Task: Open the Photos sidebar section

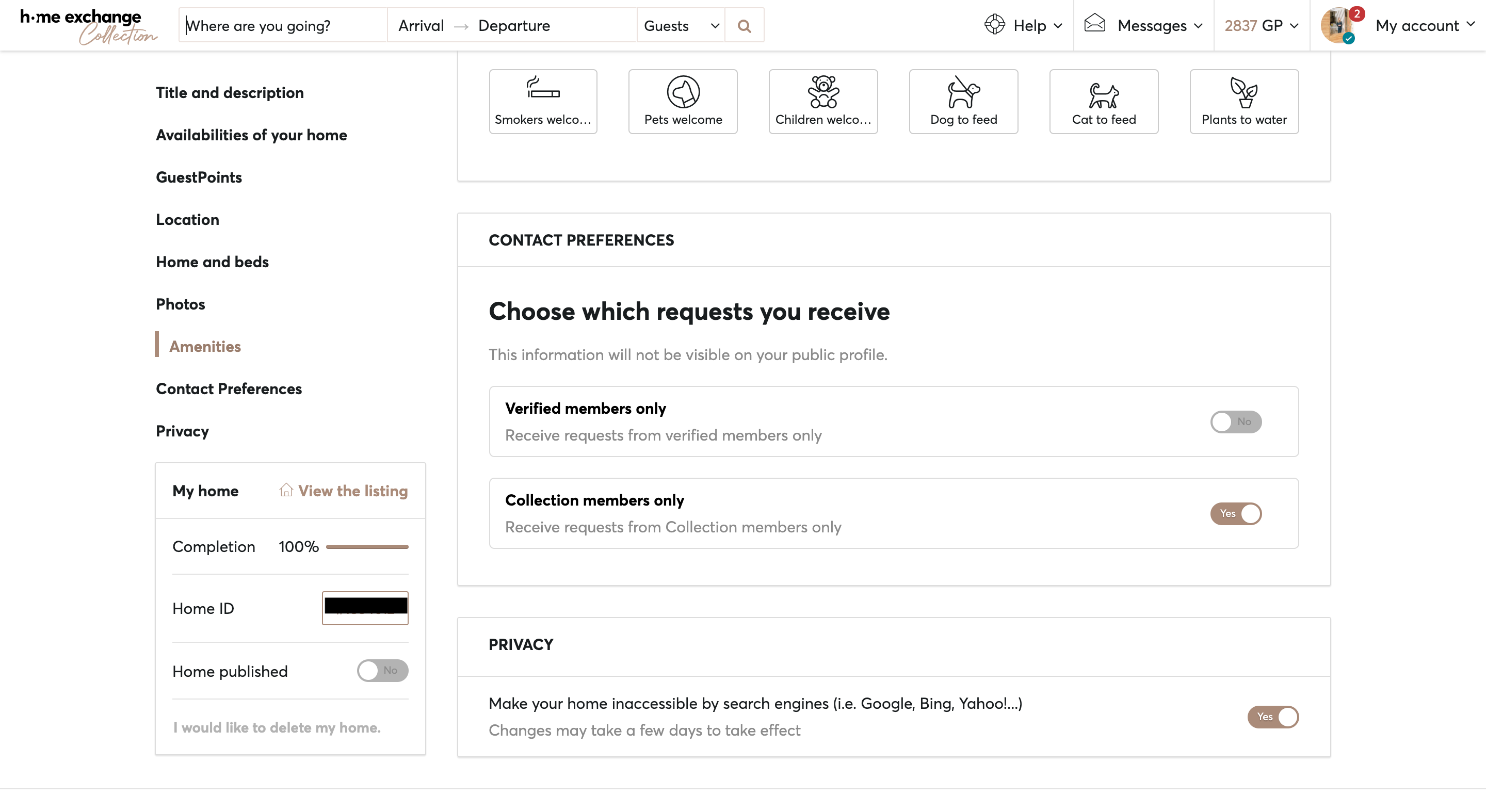Action: (x=180, y=304)
